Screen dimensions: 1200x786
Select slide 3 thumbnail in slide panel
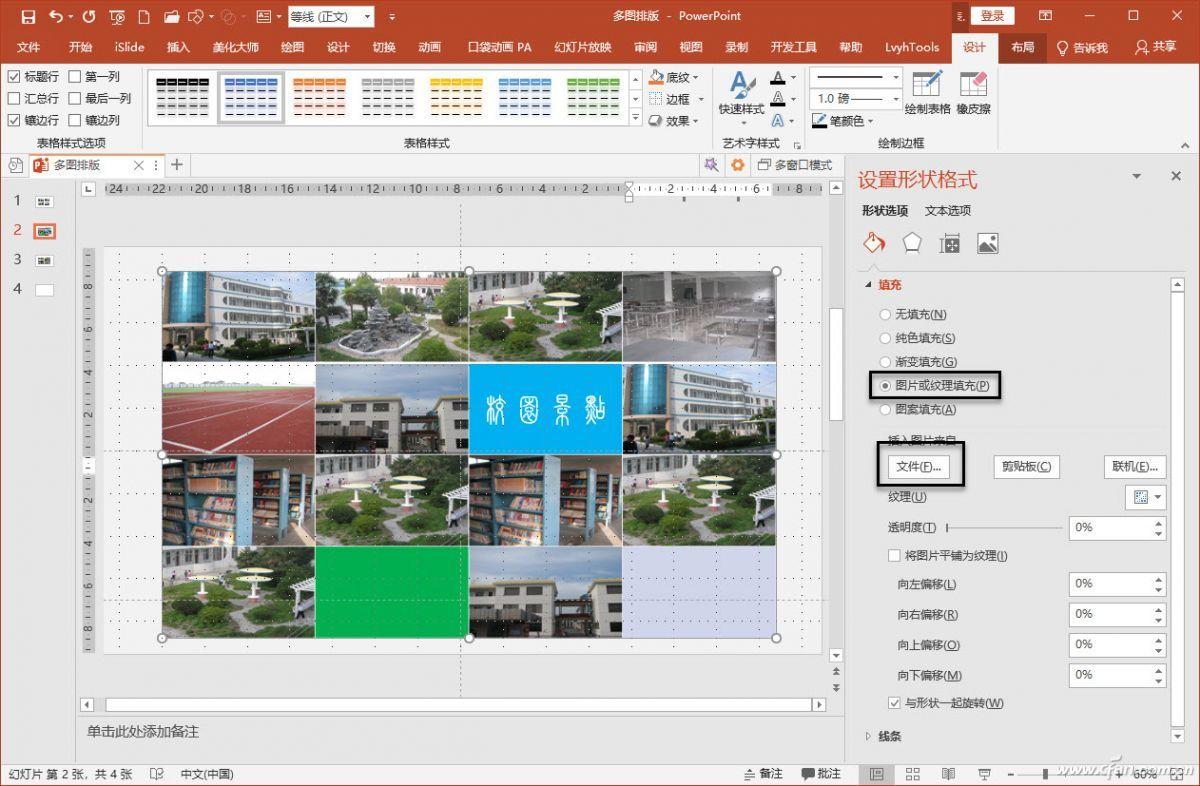pos(44,260)
